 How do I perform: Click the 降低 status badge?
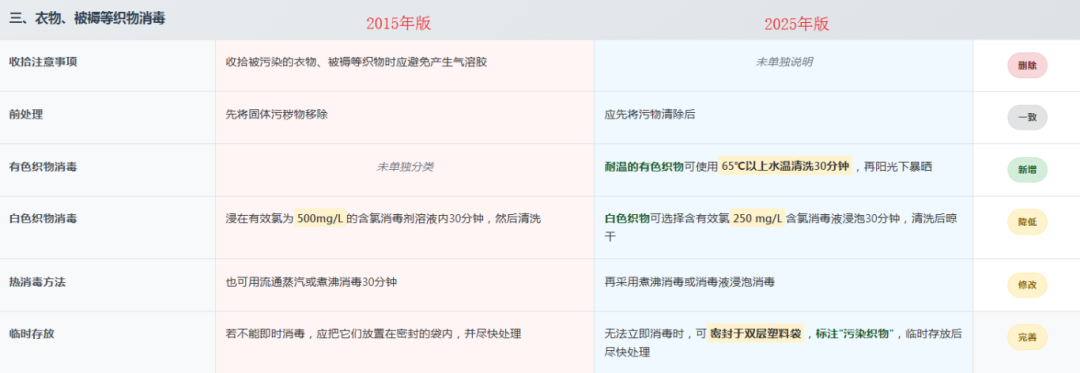pyautogui.click(x=1027, y=222)
